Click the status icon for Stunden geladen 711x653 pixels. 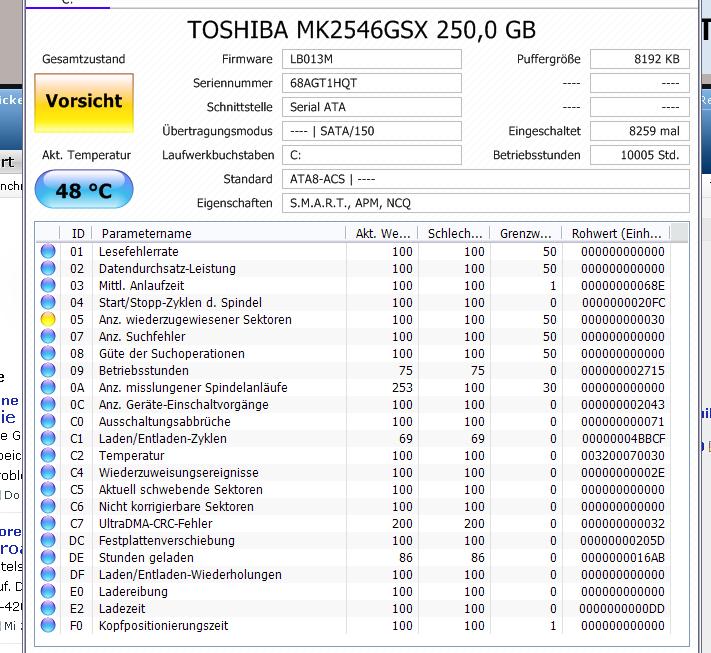pyautogui.click(x=48, y=557)
